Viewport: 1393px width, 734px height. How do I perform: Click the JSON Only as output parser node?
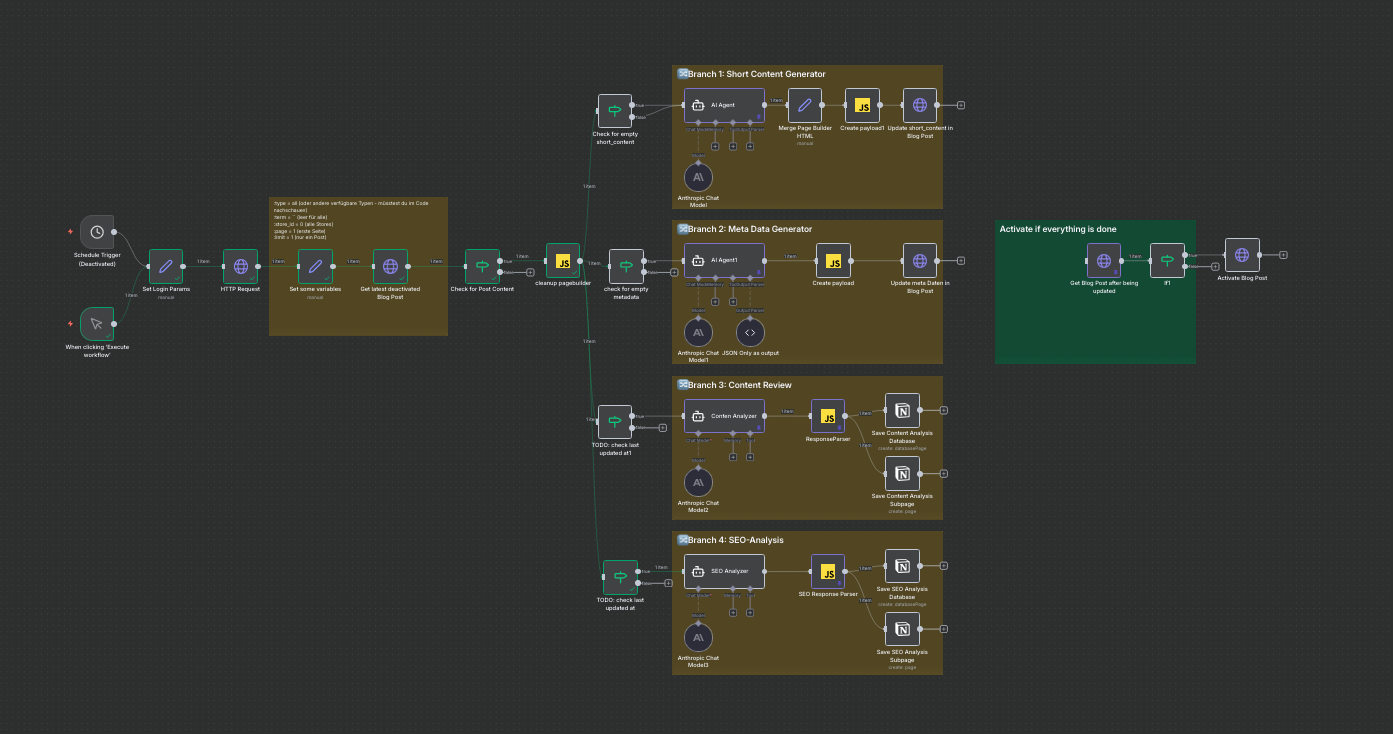(752, 331)
